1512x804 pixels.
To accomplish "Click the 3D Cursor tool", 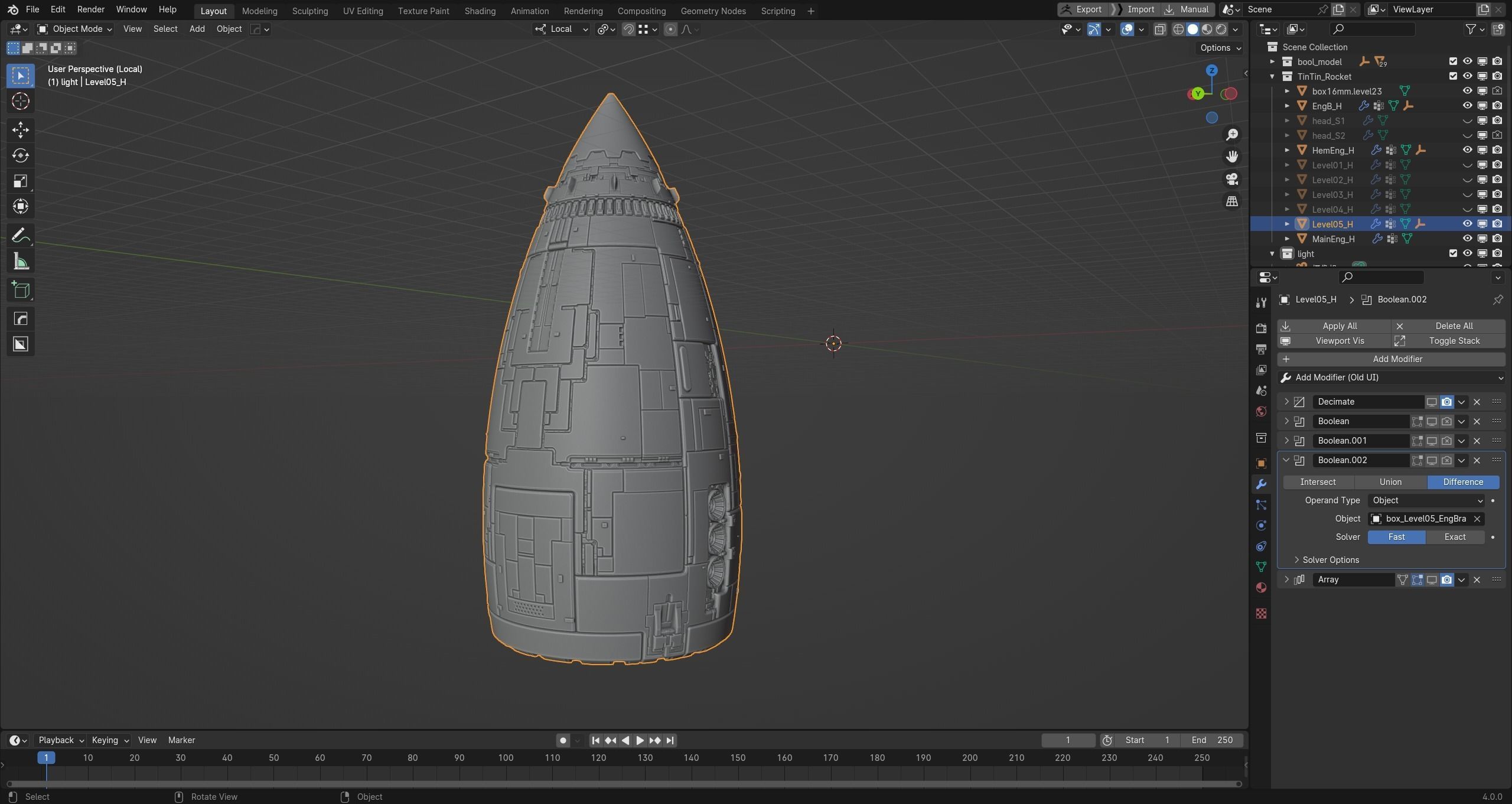I will point(20,101).
